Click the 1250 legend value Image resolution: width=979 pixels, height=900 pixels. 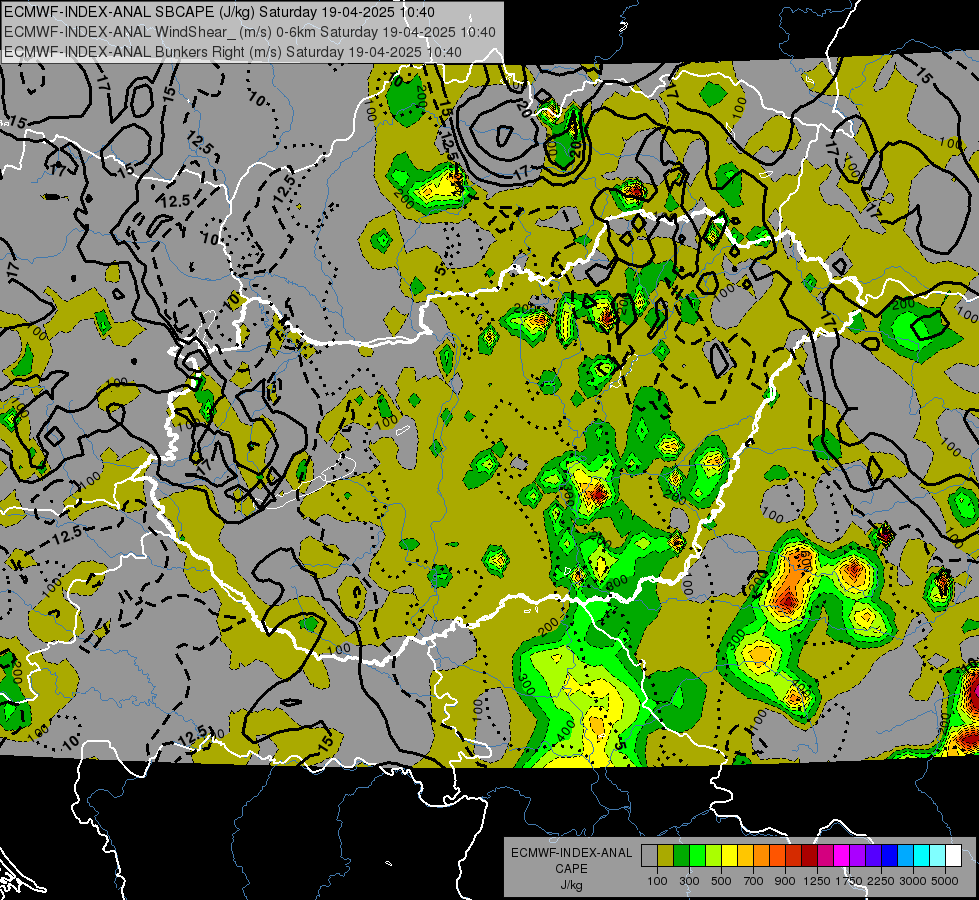(x=817, y=881)
